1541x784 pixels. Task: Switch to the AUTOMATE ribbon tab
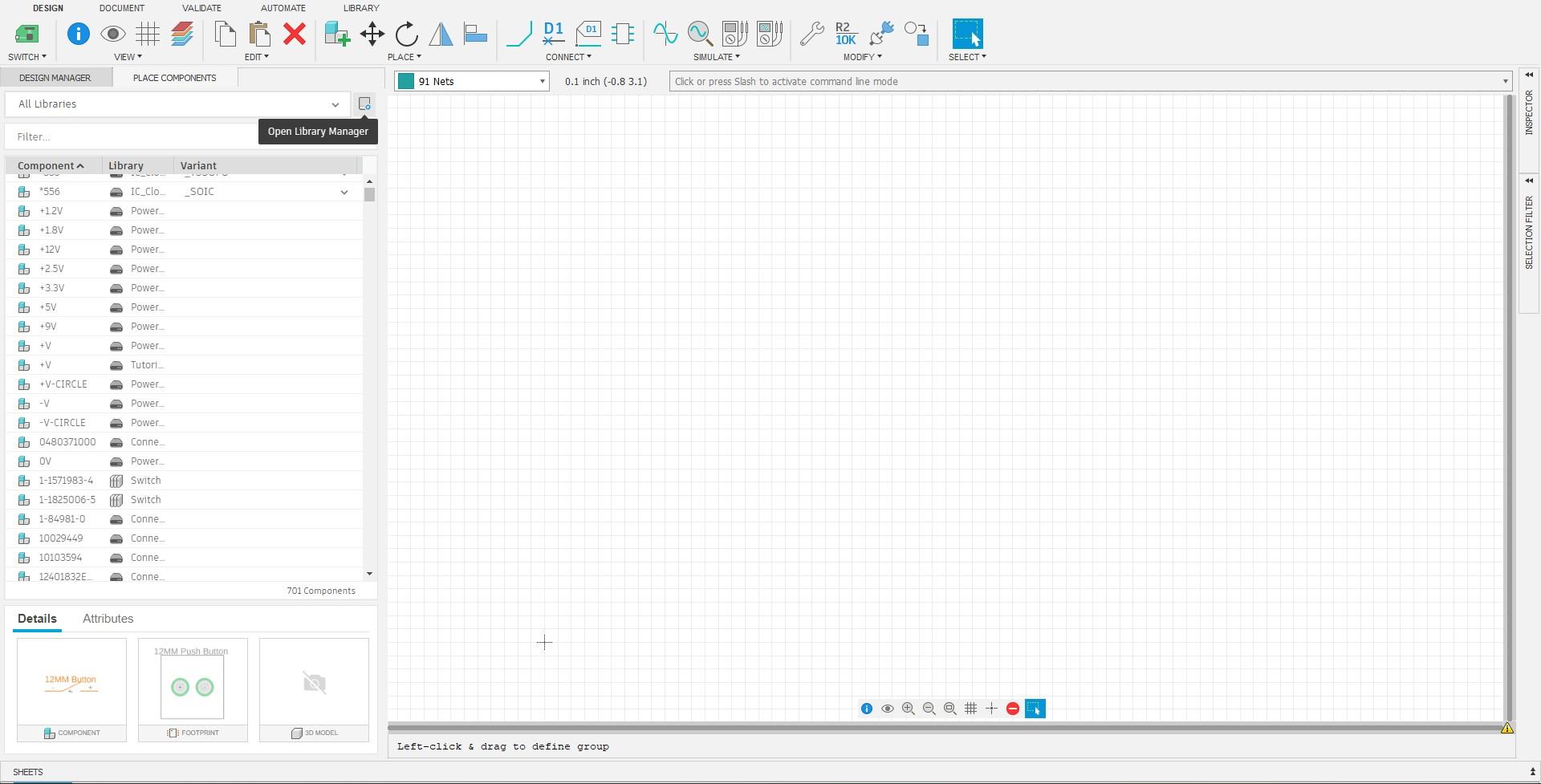(x=283, y=8)
